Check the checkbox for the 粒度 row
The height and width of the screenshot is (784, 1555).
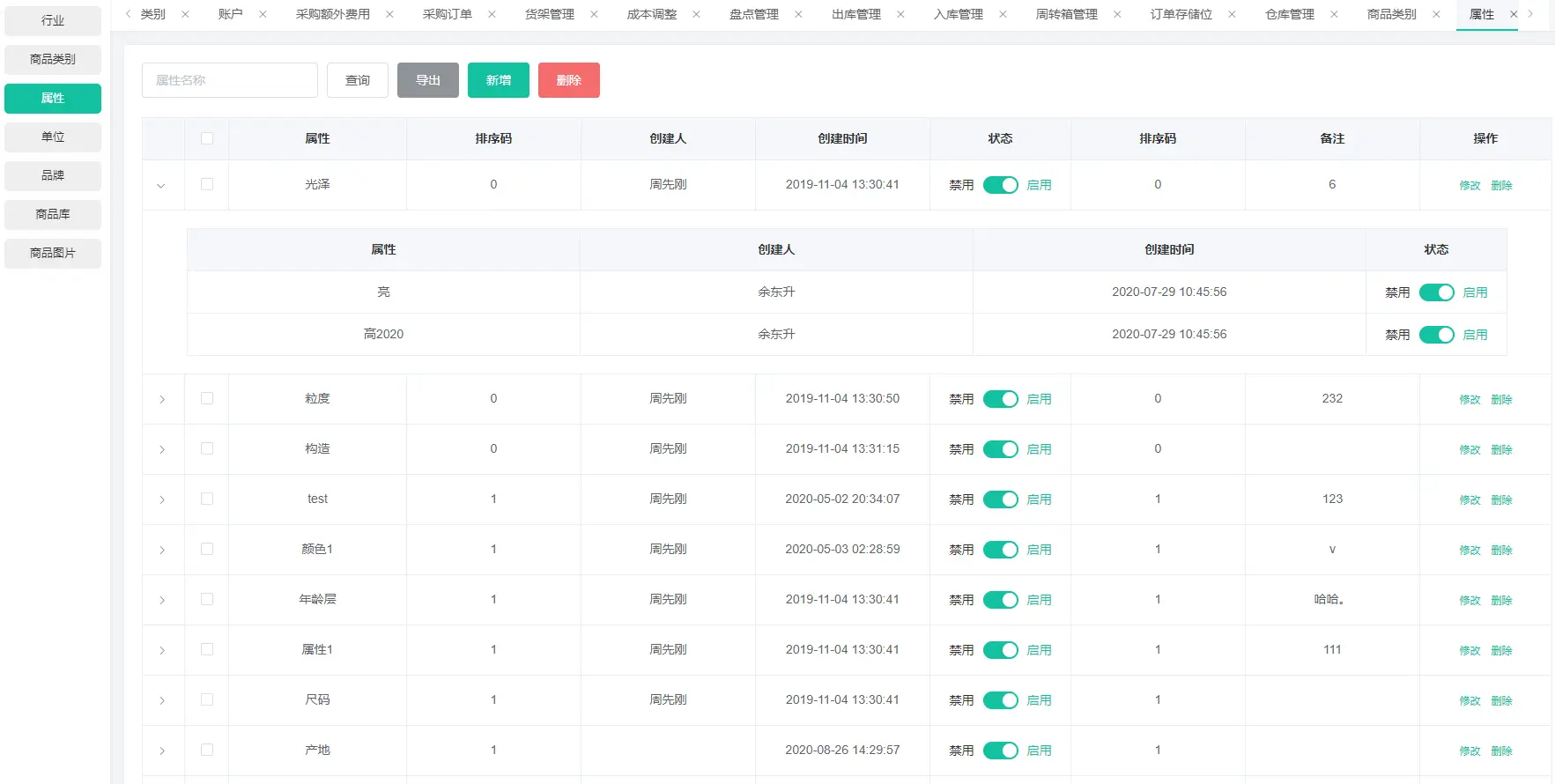coord(207,398)
